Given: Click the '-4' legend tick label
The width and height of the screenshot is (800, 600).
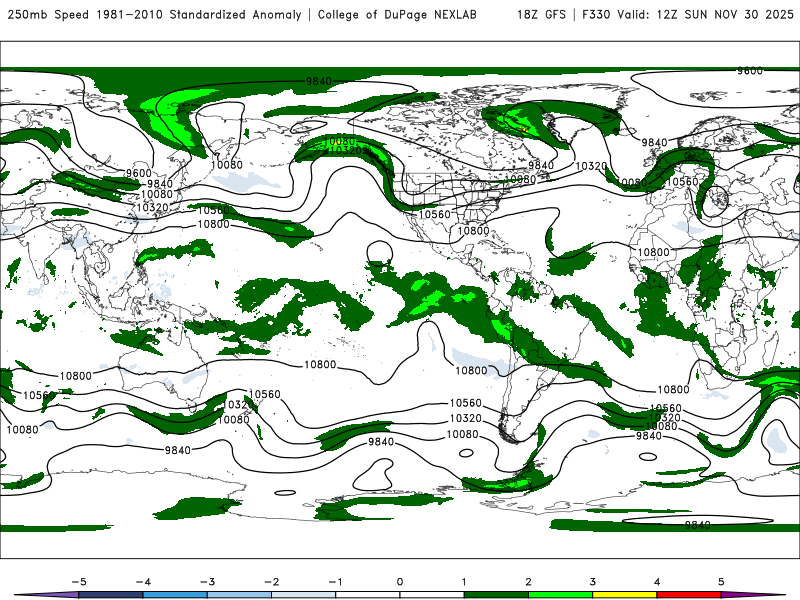Looking at the screenshot, I should point(143,582).
